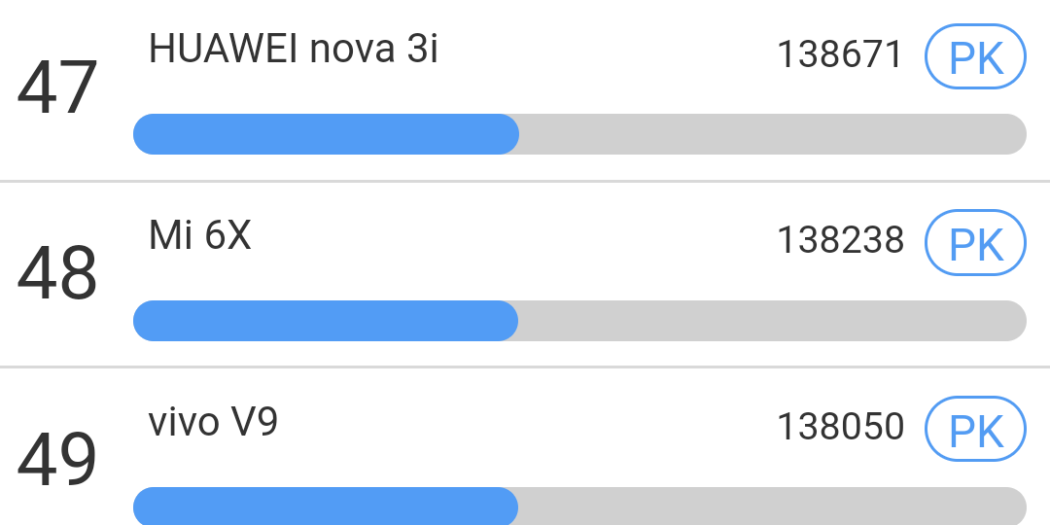The image size is (1050, 525).
Task: Tap the 138050 score value
Action: click(x=840, y=427)
